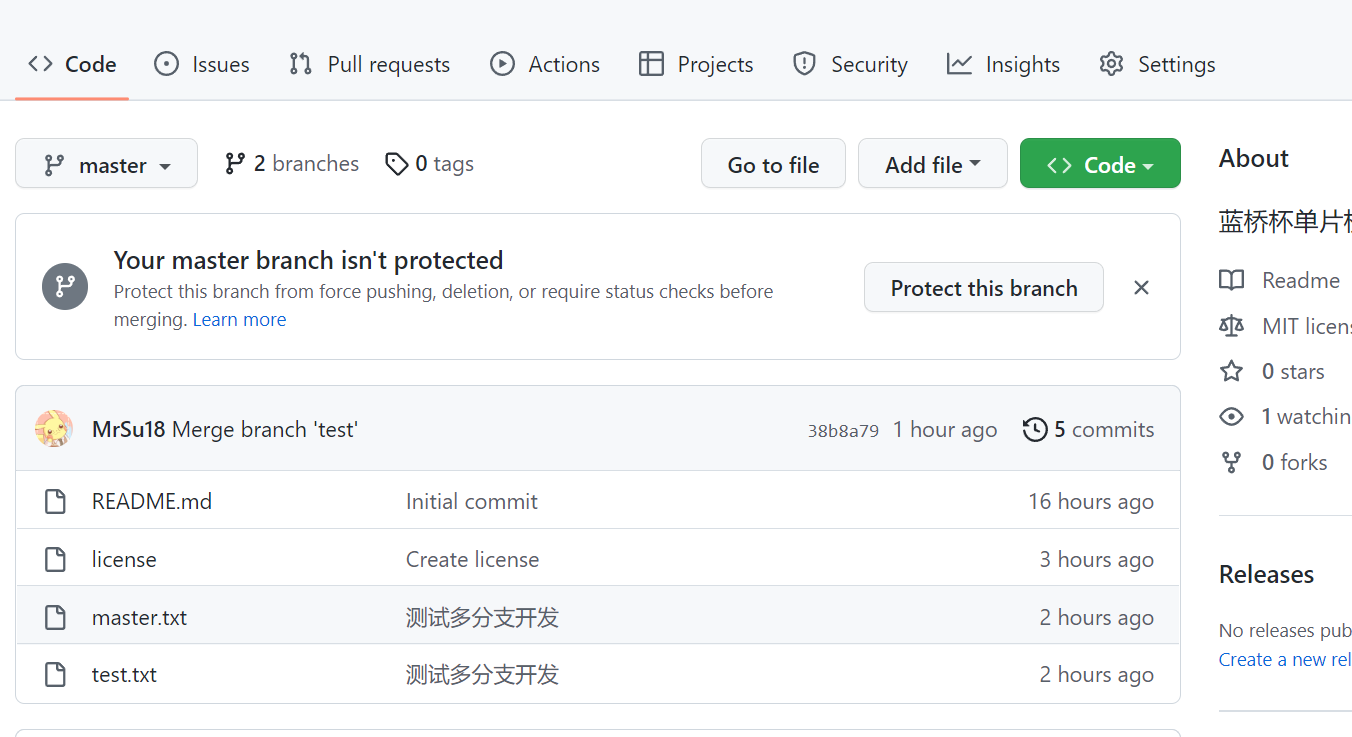Open the Projects tab
This screenshot has width=1352, height=737.
[x=696, y=64]
